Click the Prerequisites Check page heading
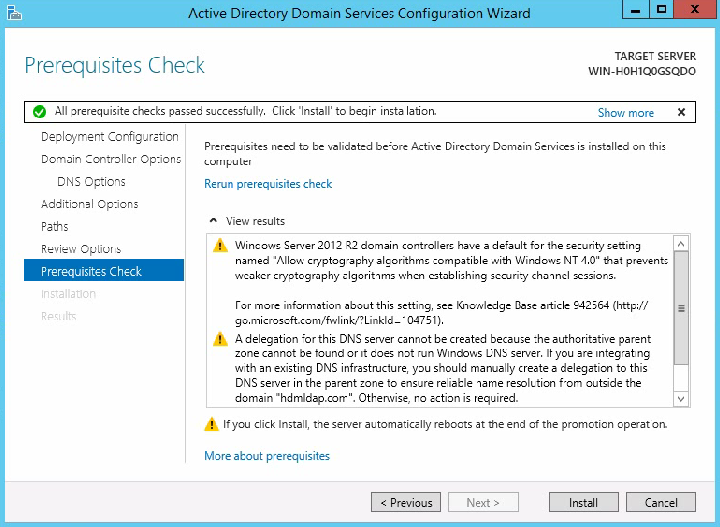The image size is (720, 527). (x=114, y=65)
